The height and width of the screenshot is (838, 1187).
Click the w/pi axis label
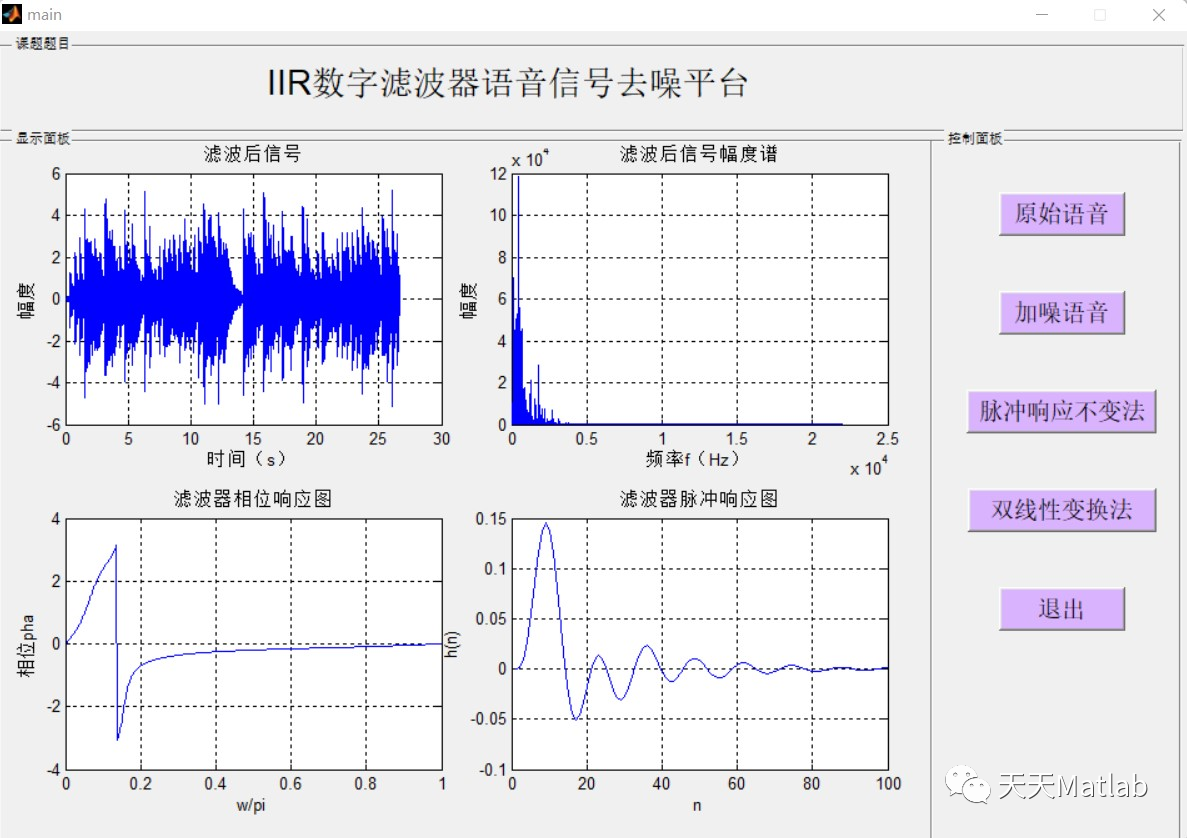253,804
